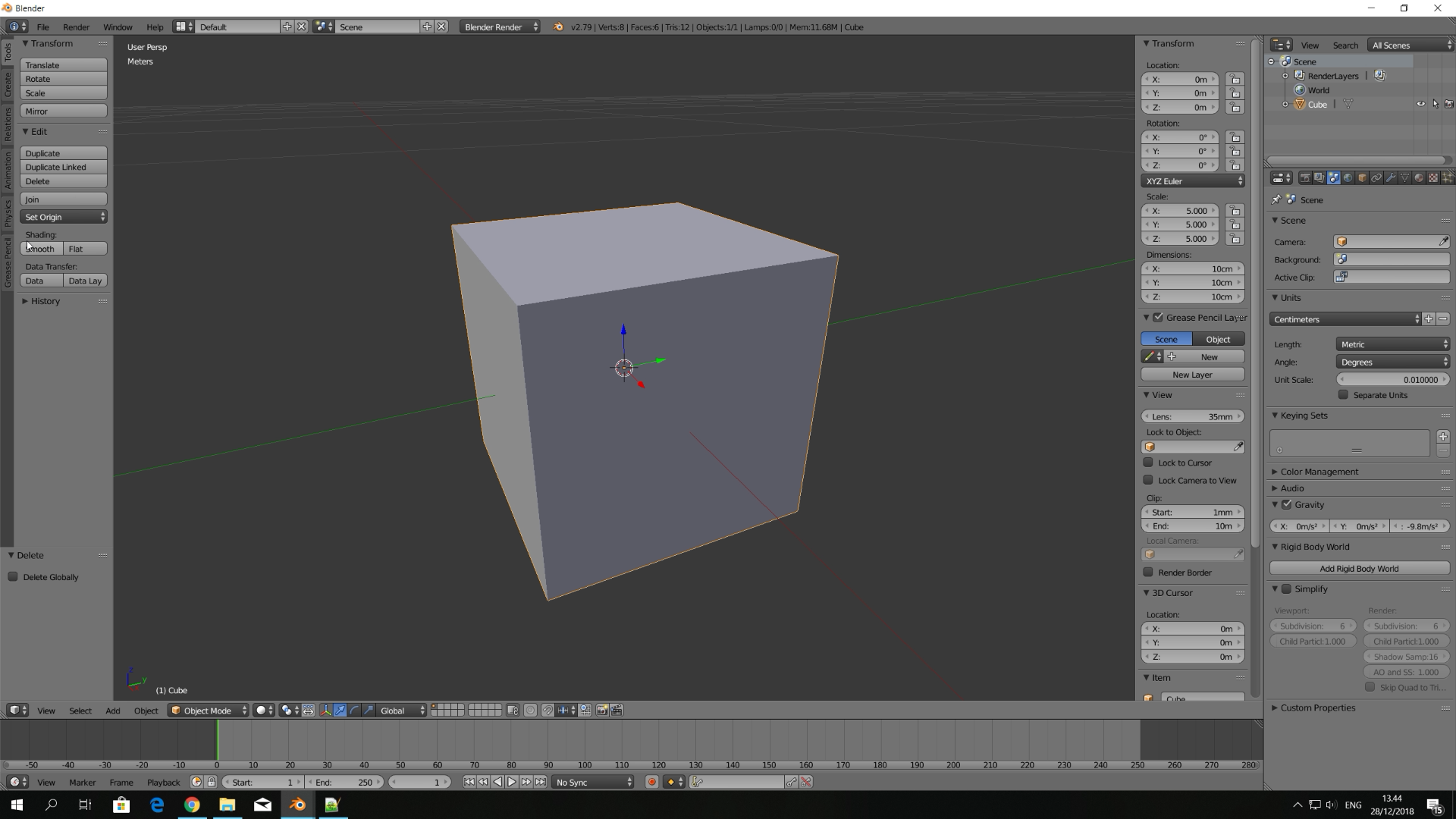Select the Scale manipulator icon
1456x819 pixels.
369,711
